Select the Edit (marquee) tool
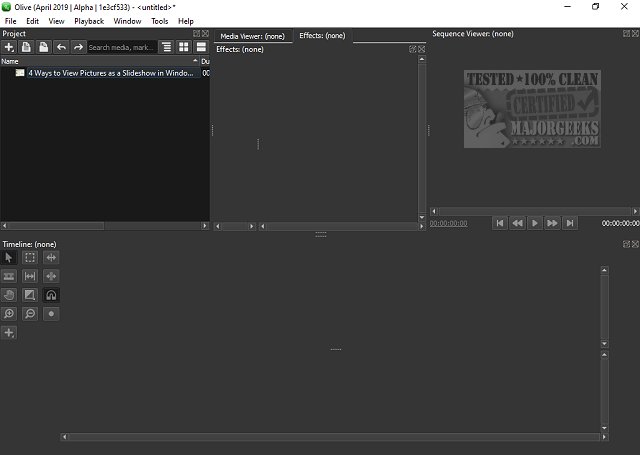This screenshot has height=455, width=640. [30, 257]
